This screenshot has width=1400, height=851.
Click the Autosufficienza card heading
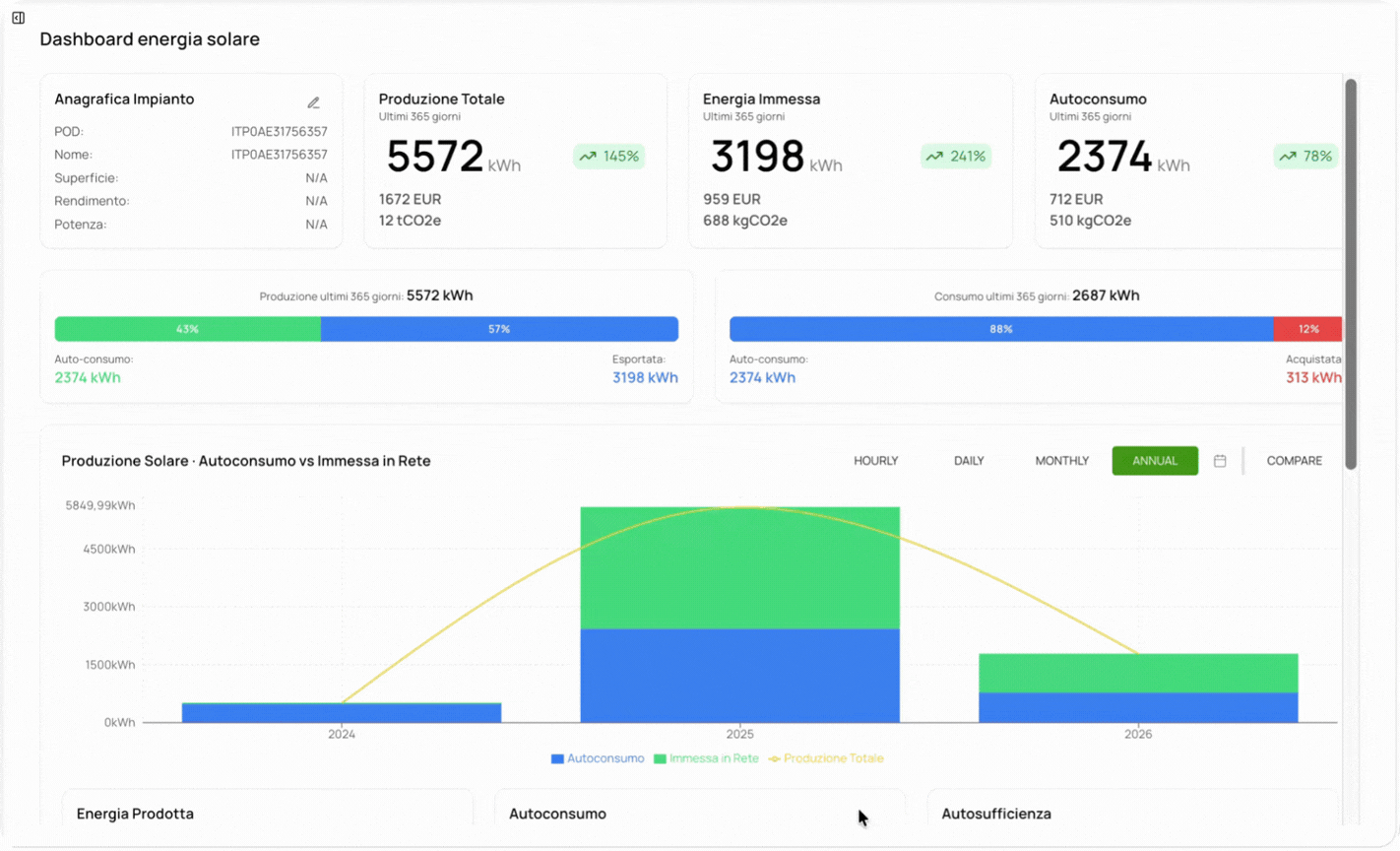point(996,814)
